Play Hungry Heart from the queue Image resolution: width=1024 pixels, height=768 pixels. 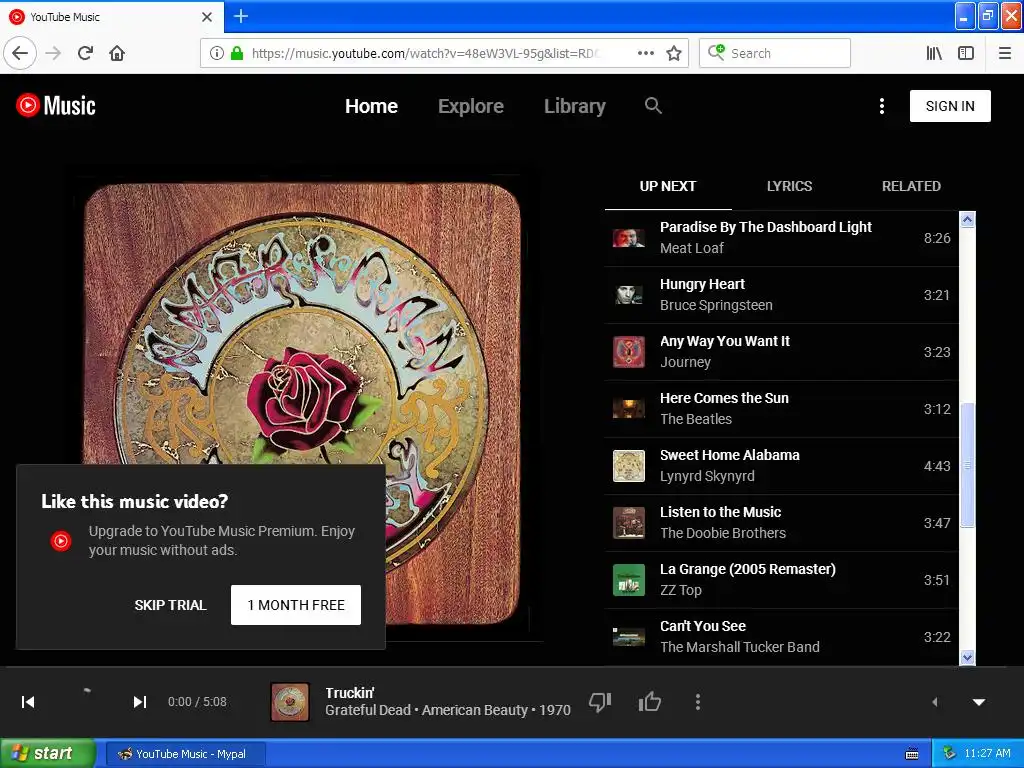[x=781, y=295]
